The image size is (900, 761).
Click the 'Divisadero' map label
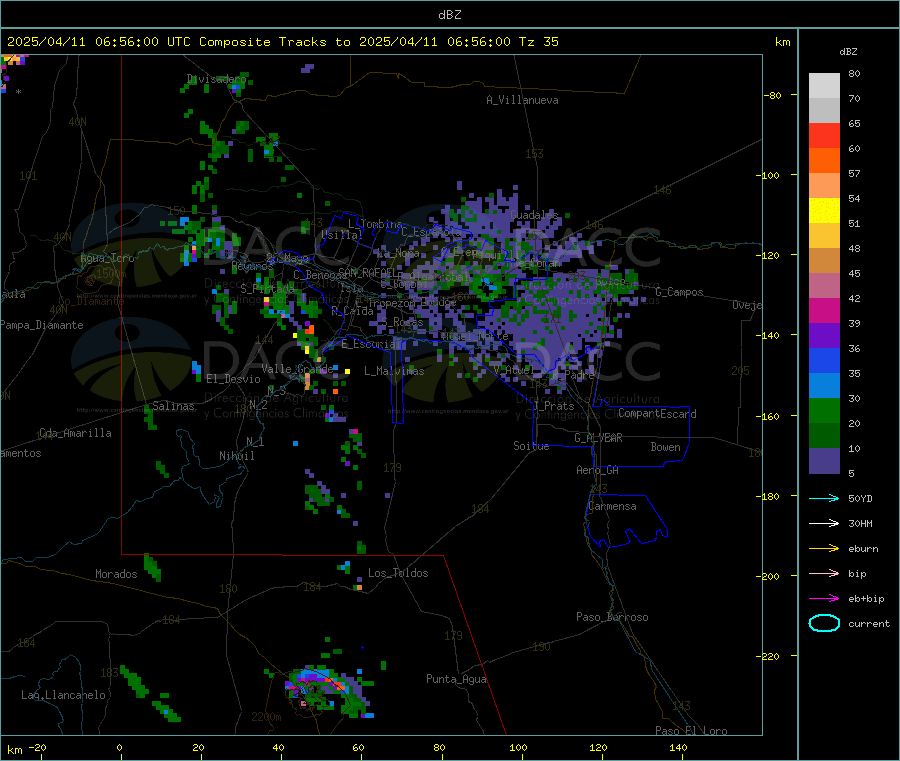[x=217, y=79]
